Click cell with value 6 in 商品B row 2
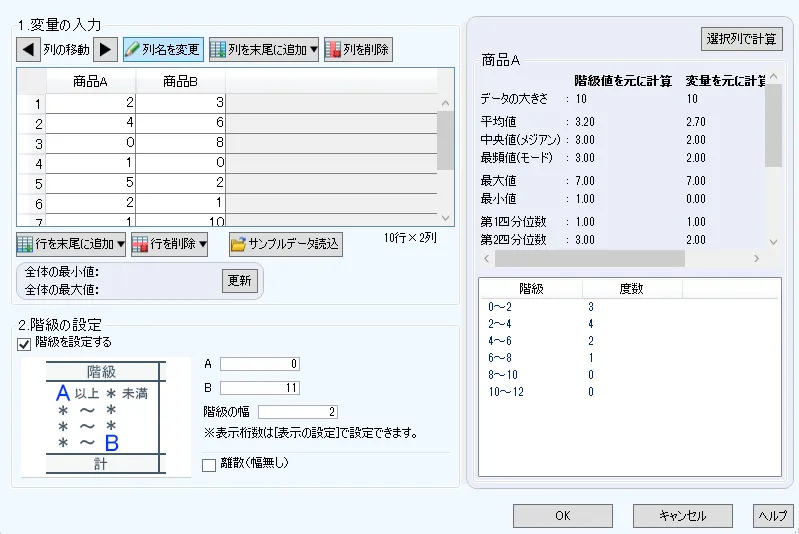The image size is (799, 534). (180, 123)
